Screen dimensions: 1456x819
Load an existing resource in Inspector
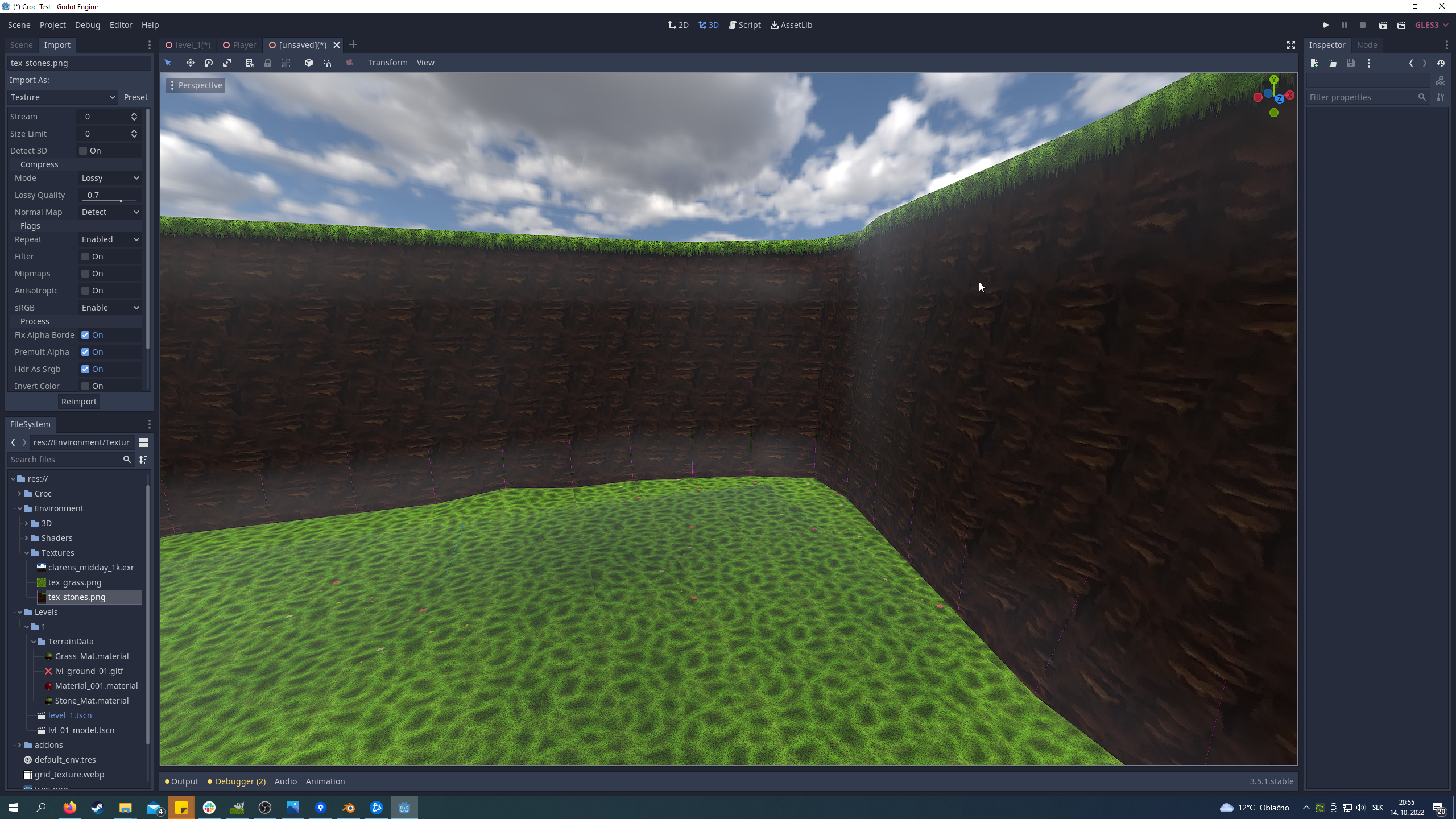[1333, 63]
